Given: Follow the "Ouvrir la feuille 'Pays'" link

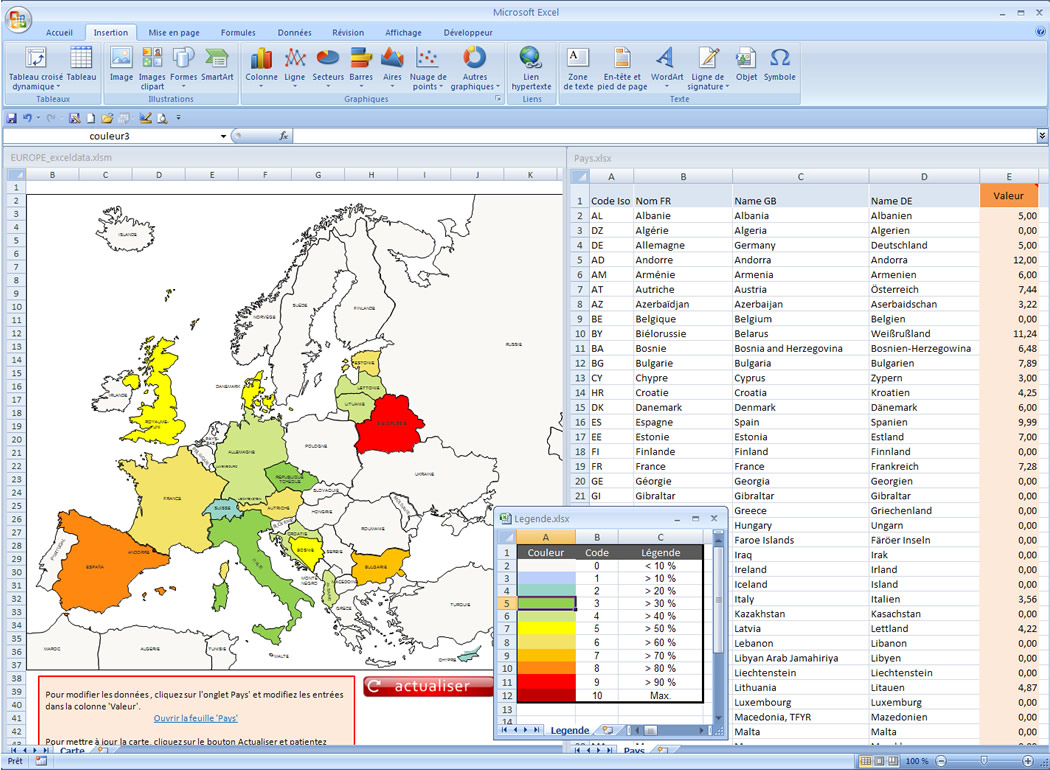Looking at the screenshot, I should (x=196, y=718).
